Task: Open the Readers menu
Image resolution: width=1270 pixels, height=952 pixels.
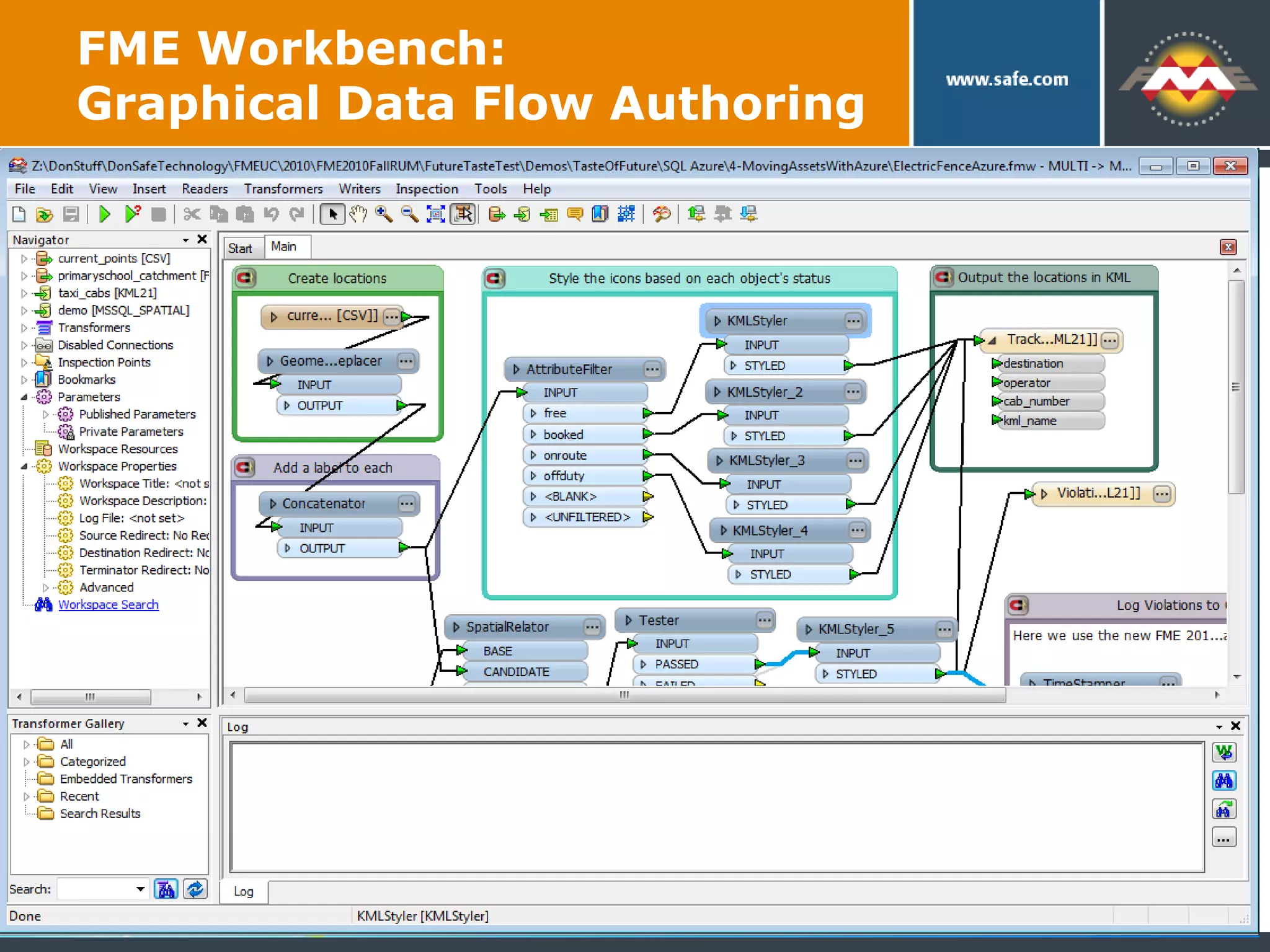Action: click(205, 189)
